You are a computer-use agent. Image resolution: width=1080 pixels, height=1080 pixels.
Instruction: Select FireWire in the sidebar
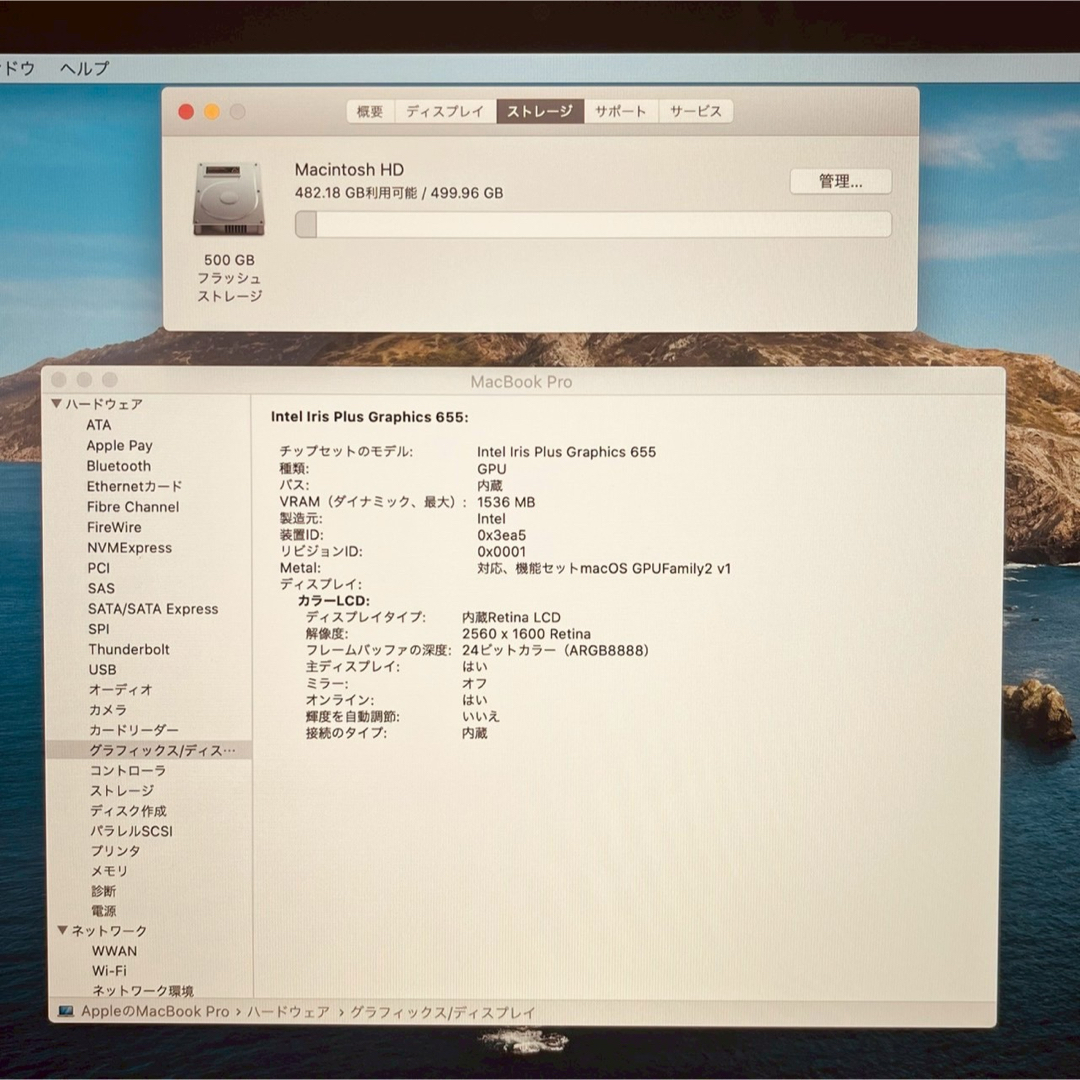[114, 528]
